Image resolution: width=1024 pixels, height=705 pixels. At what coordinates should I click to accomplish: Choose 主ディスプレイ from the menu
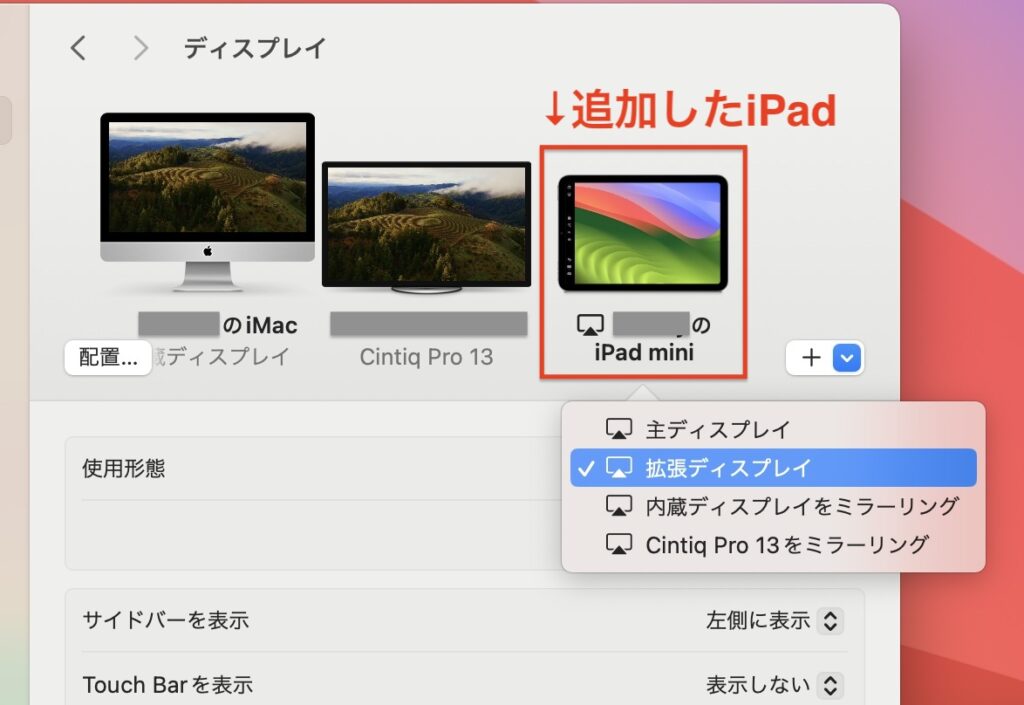(773, 430)
